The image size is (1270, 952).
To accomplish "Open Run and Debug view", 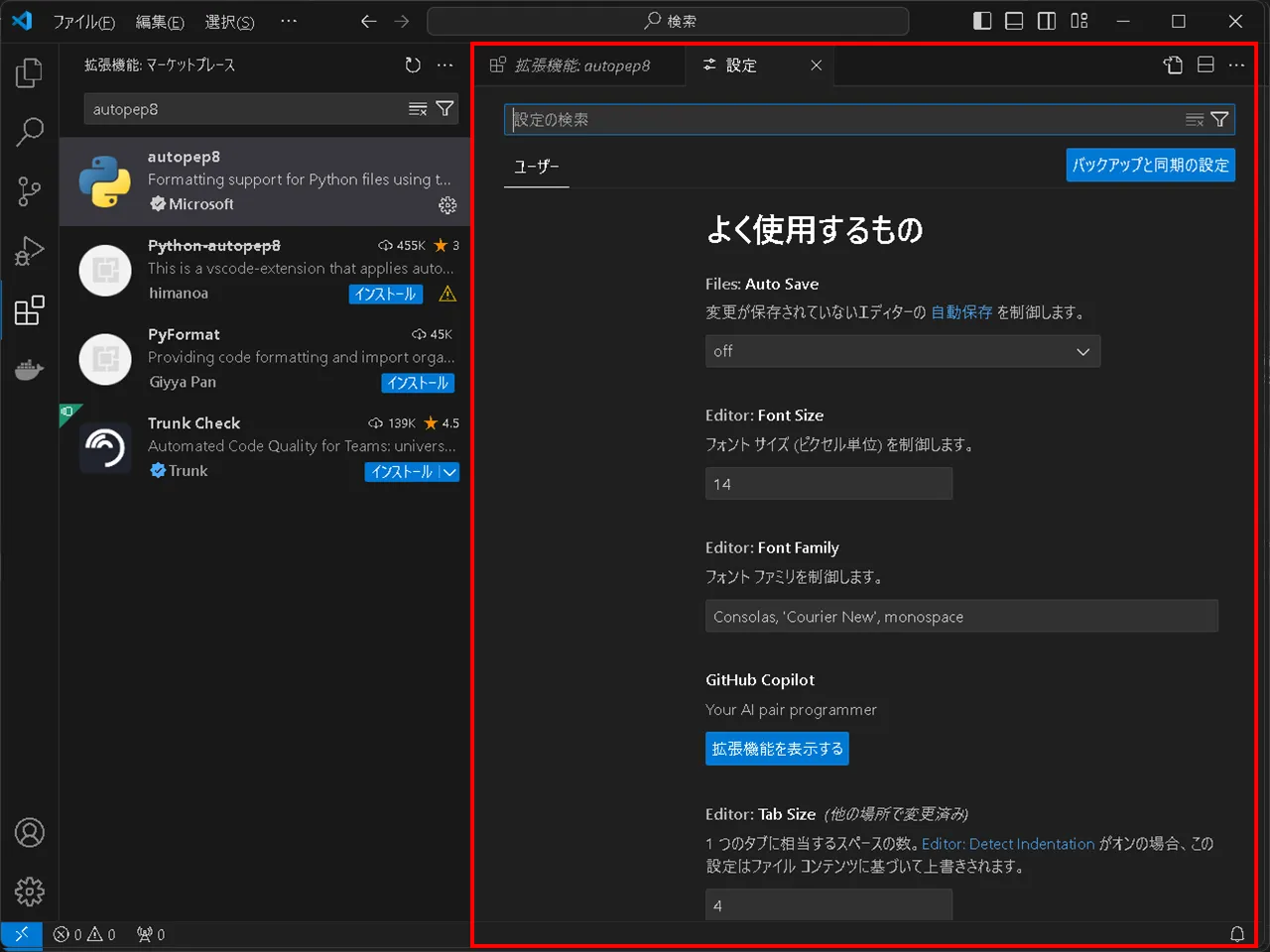I will coord(30,251).
